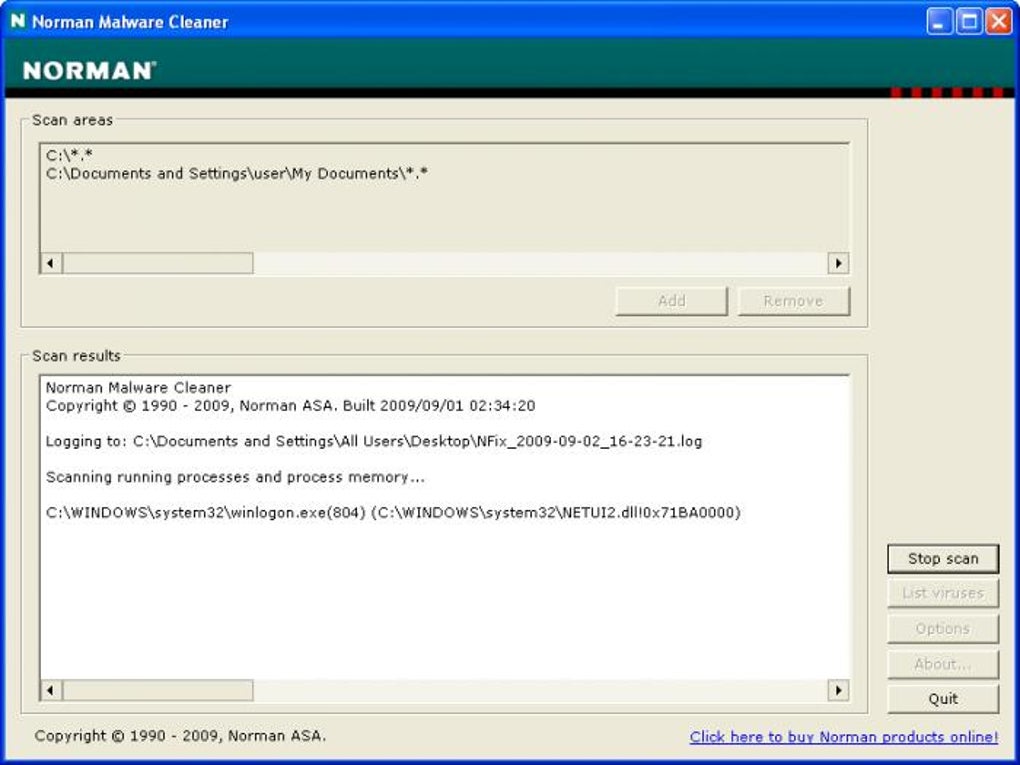Quit the Norman Malware Cleaner
Viewport: 1020px width, 765px height.
tap(943, 699)
